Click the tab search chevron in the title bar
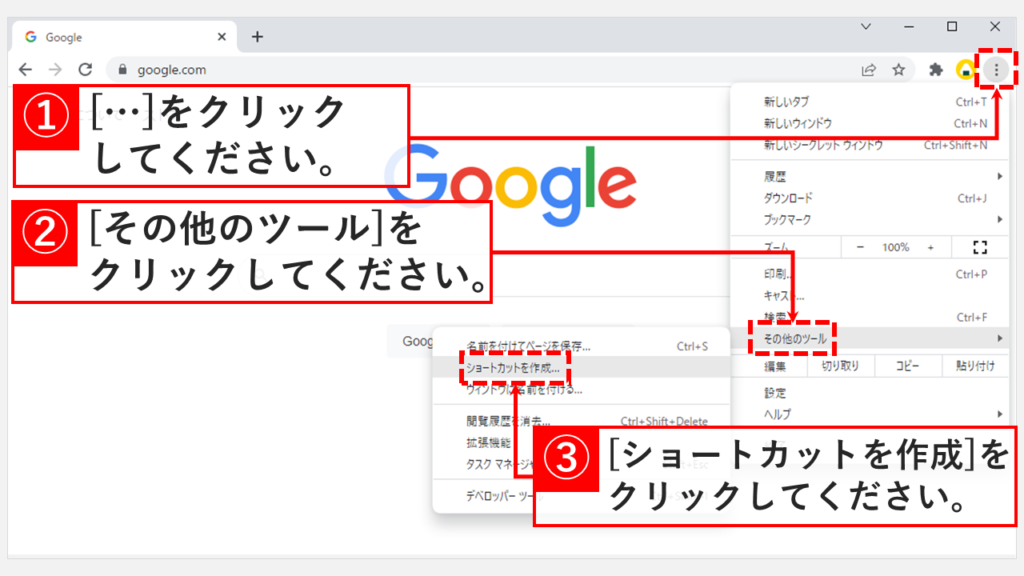 coord(866,27)
